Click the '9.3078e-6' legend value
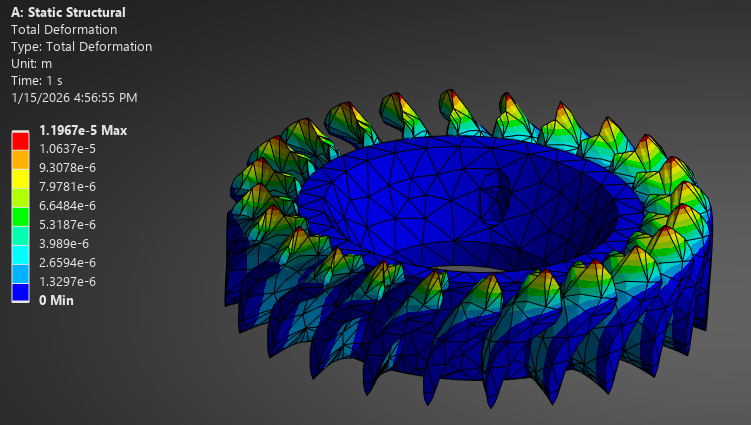Image resolution: width=751 pixels, height=425 pixels. pos(67,168)
